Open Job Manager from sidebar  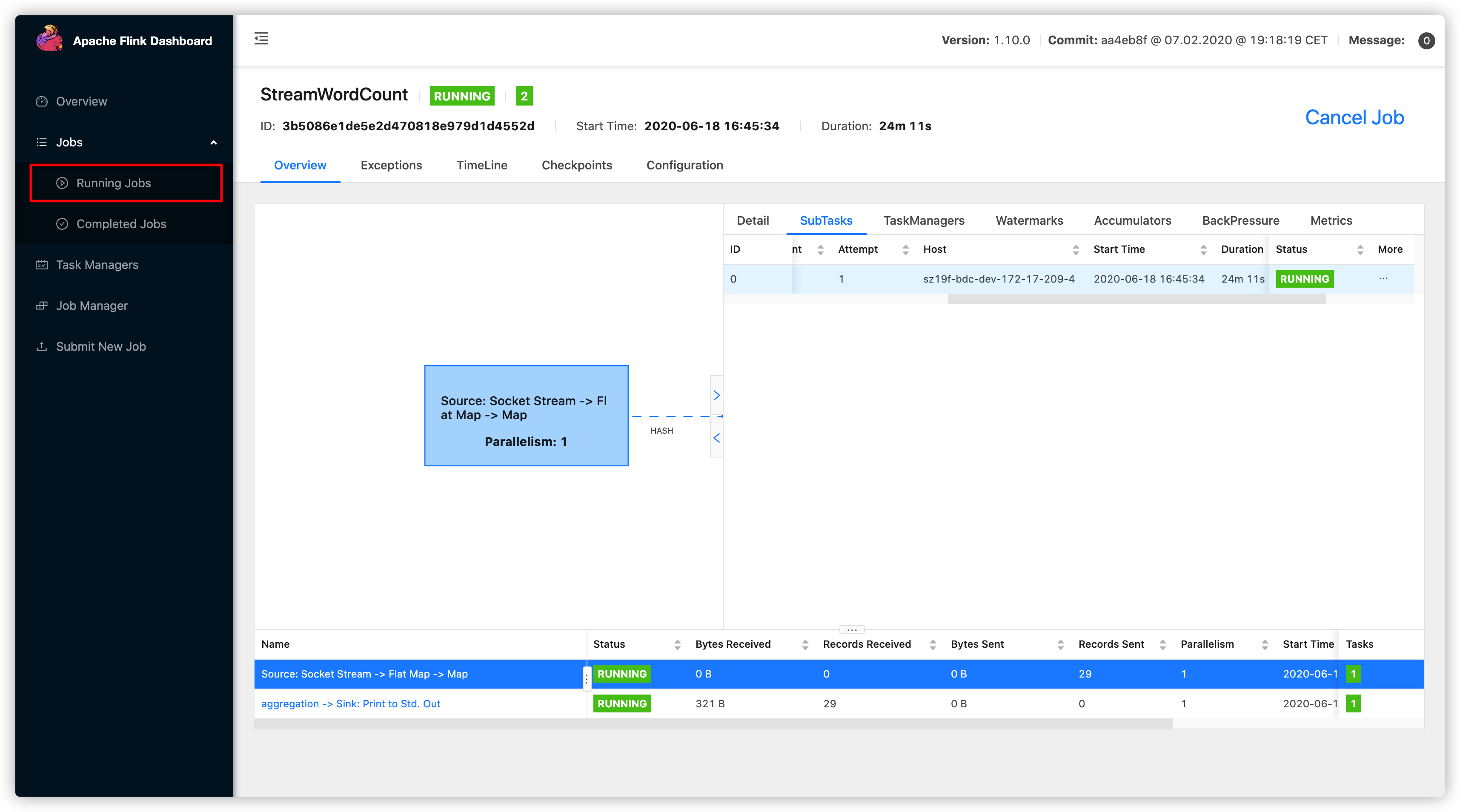[91, 306]
